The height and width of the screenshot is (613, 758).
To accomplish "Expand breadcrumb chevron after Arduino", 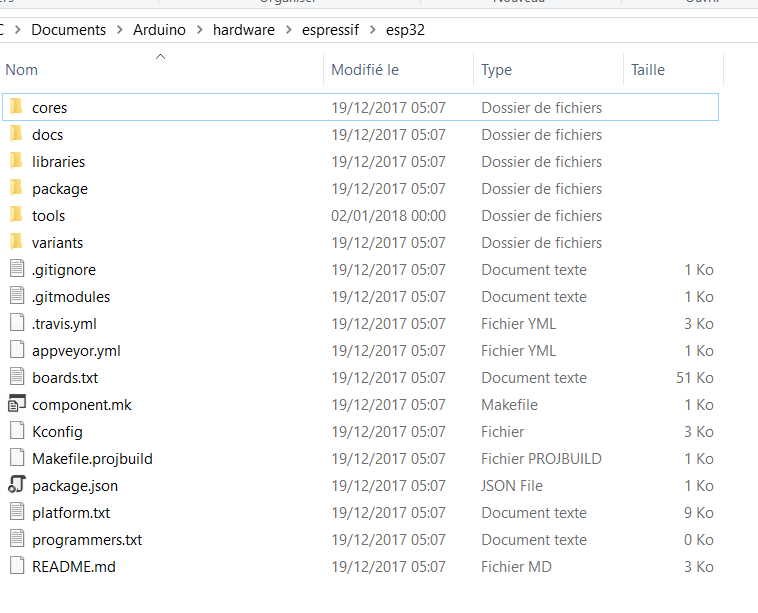I will (199, 30).
